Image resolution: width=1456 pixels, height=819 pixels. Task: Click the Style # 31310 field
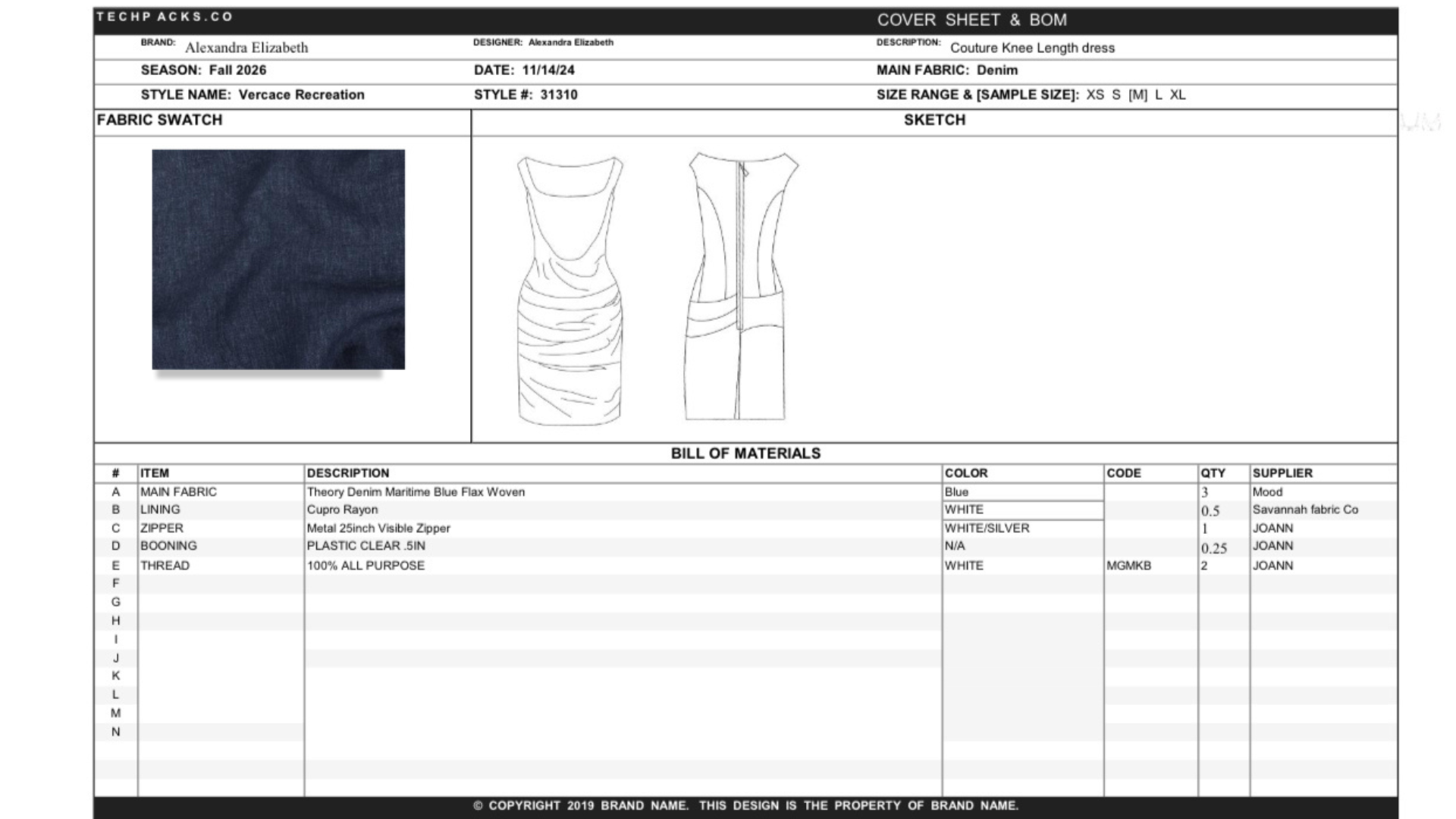[x=558, y=95]
